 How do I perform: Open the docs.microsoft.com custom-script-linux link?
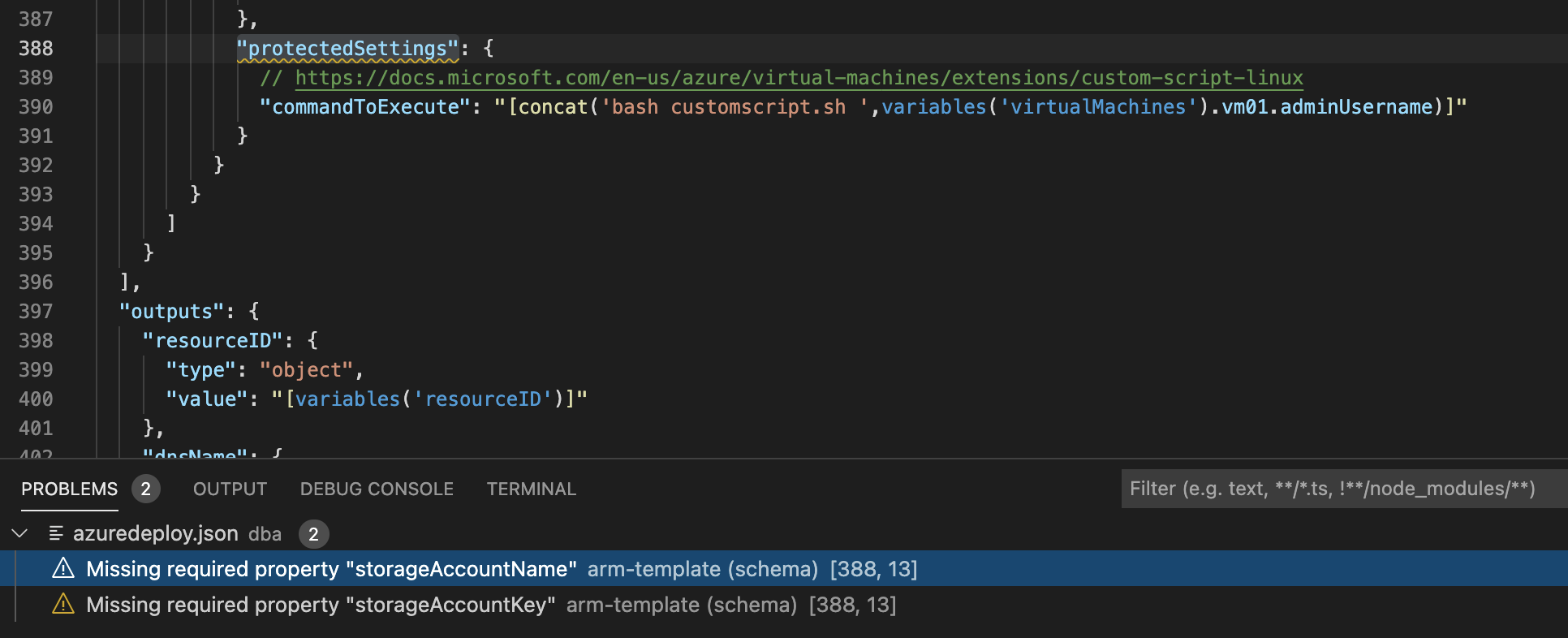(799, 78)
